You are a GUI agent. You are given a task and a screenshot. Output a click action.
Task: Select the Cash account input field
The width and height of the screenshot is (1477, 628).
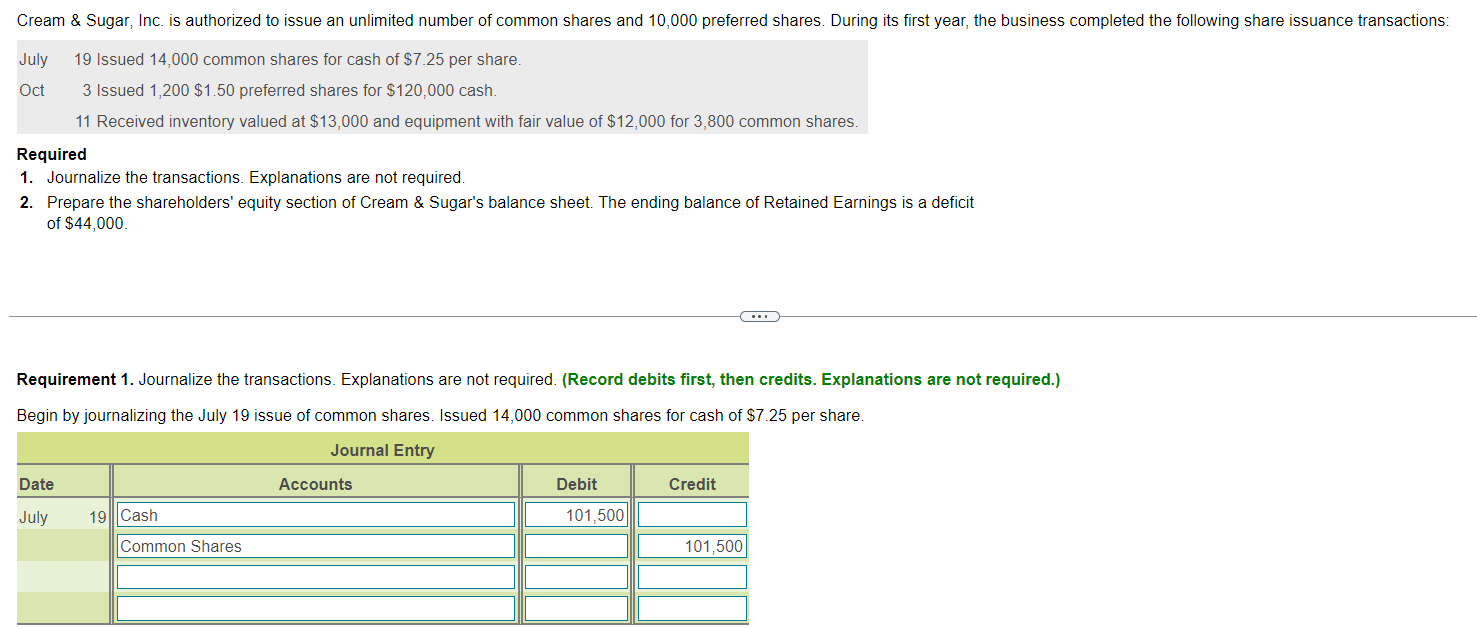point(315,514)
